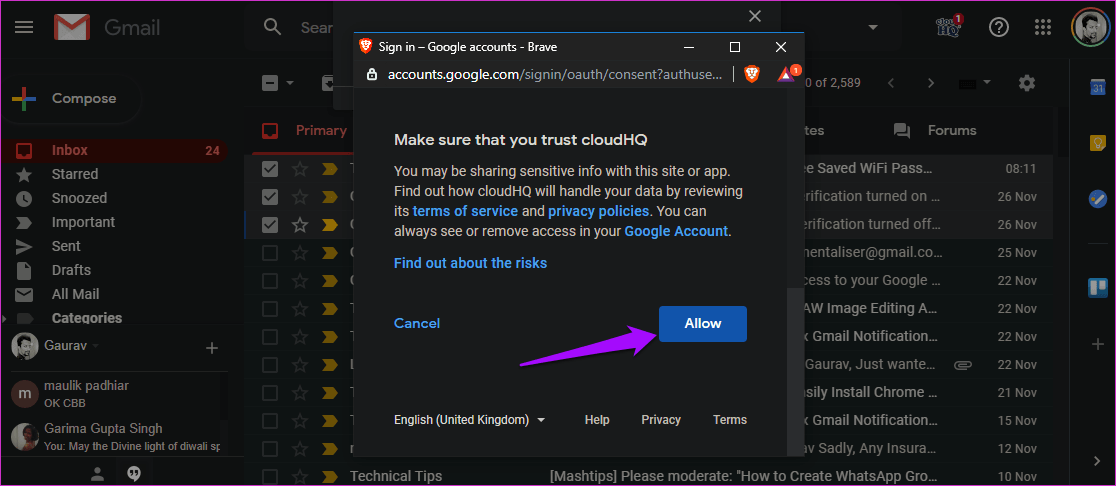This screenshot has width=1116, height=486.
Task: Get add-ons with the side panel plus icon
Action: [1097, 344]
